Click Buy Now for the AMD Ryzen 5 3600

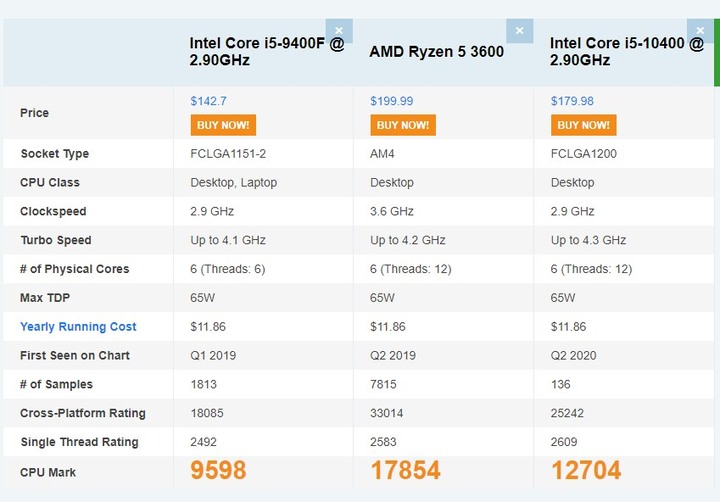[403, 125]
